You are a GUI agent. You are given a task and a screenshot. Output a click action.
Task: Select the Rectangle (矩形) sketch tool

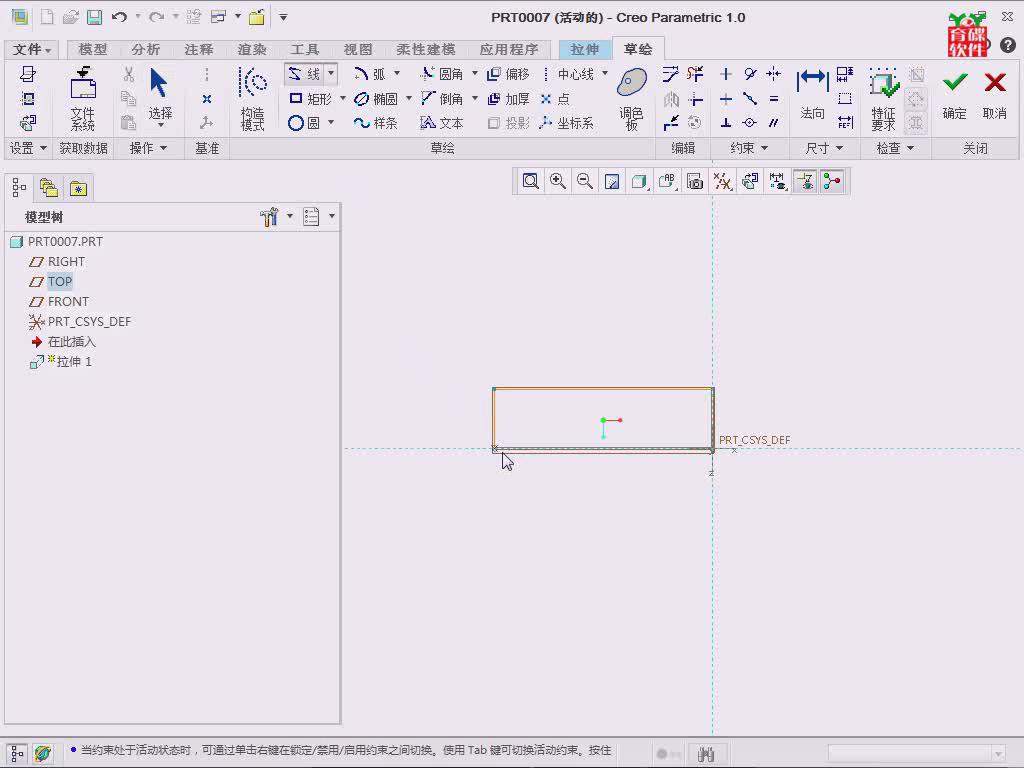point(310,99)
